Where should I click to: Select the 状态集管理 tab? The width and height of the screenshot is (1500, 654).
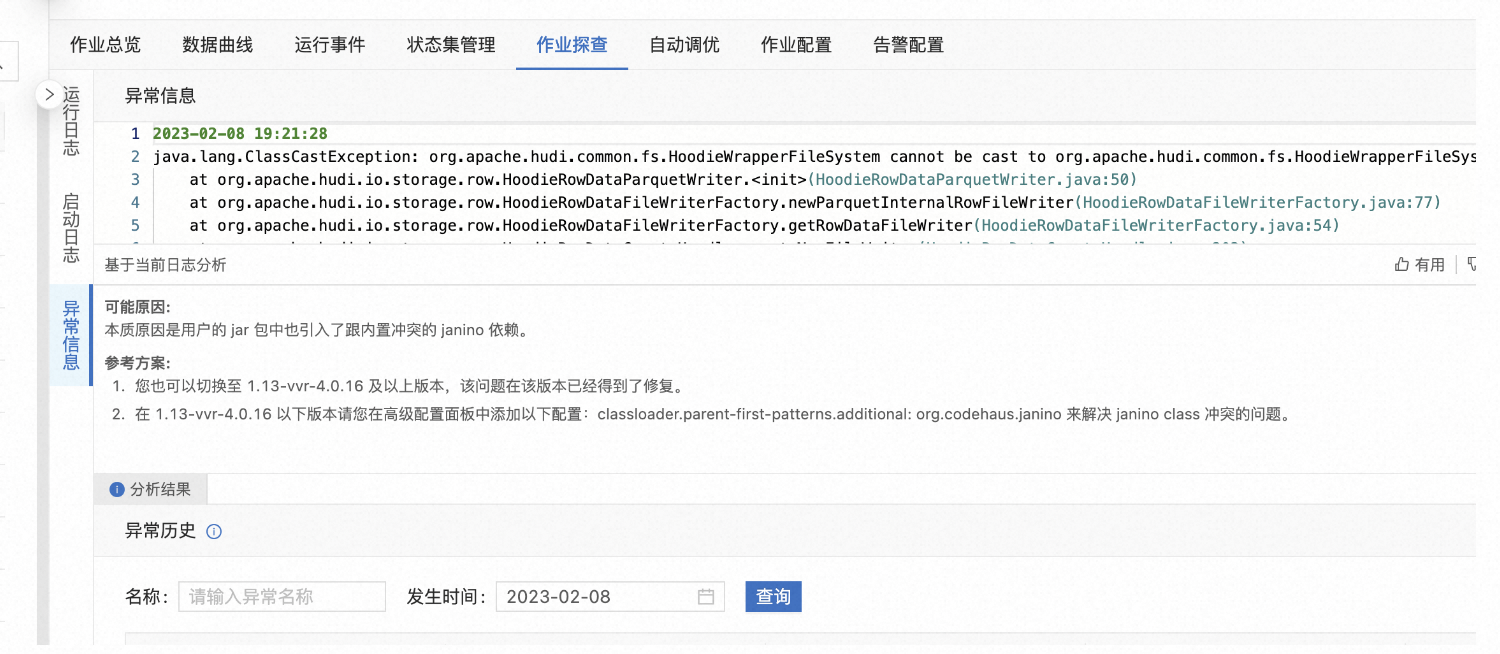tap(451, 45)
